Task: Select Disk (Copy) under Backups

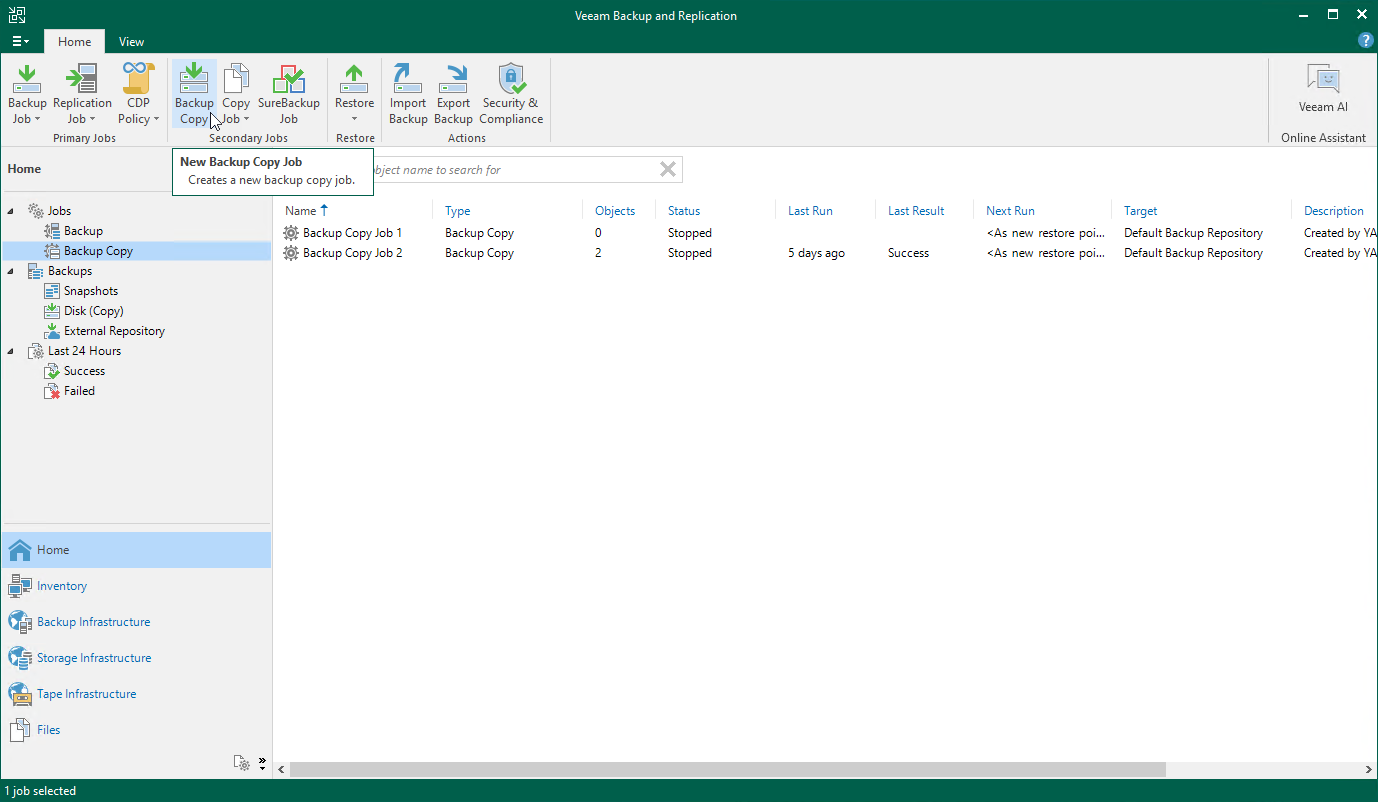Action: coord(93,311)
